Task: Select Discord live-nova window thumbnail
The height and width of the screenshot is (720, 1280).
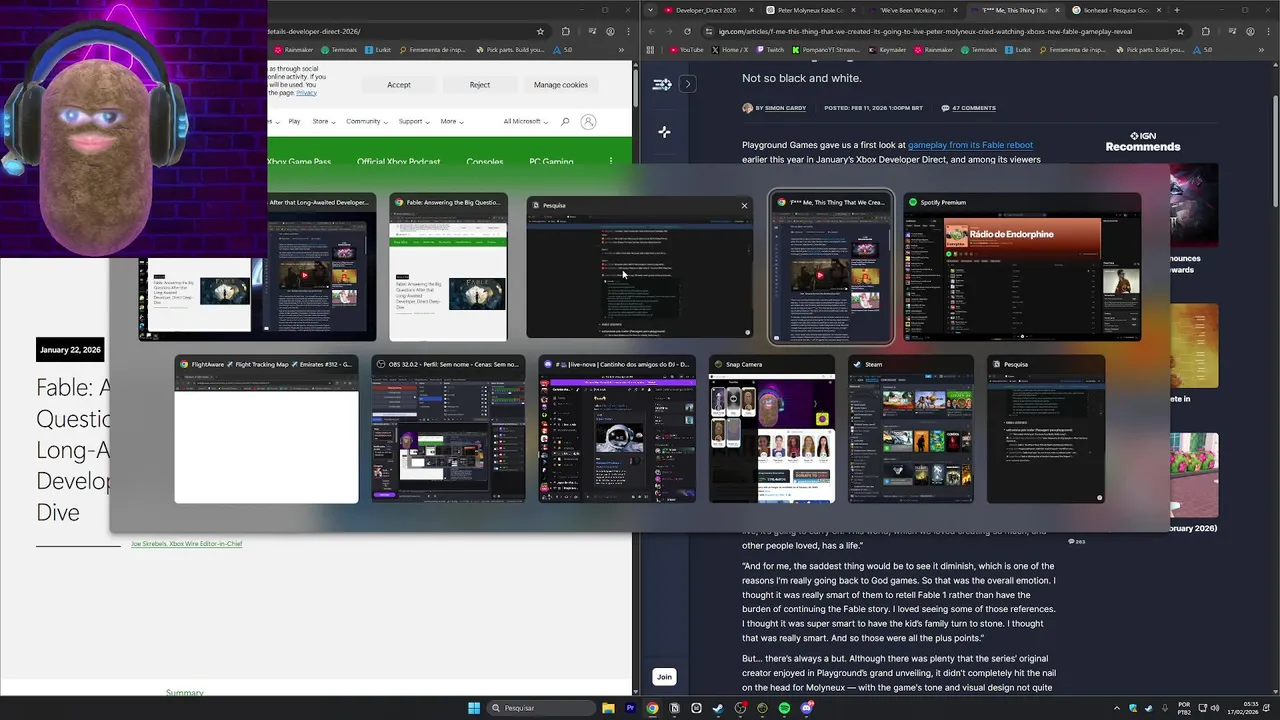Action: pos(617,429)
